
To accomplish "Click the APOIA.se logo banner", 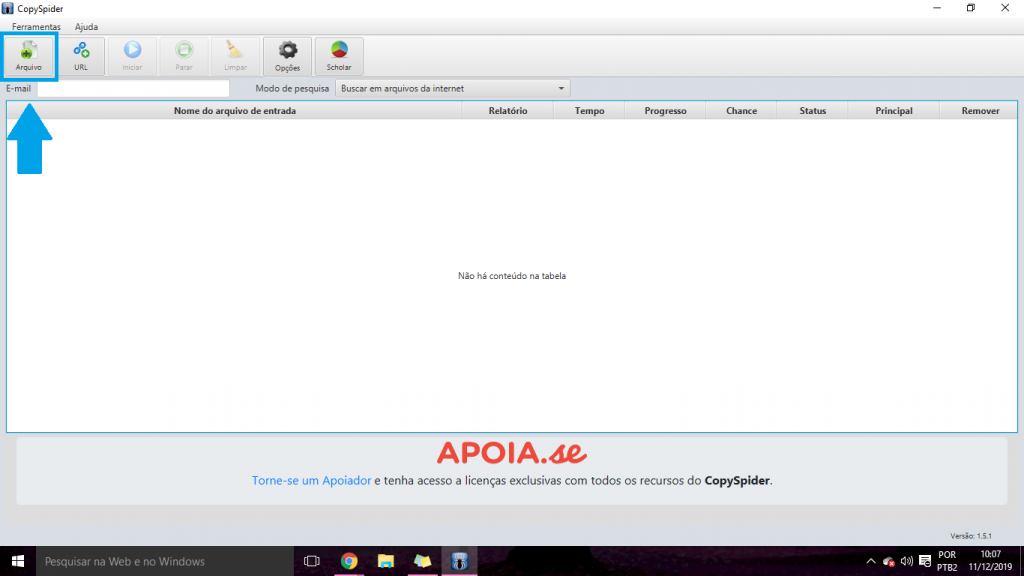I will 512,453.
